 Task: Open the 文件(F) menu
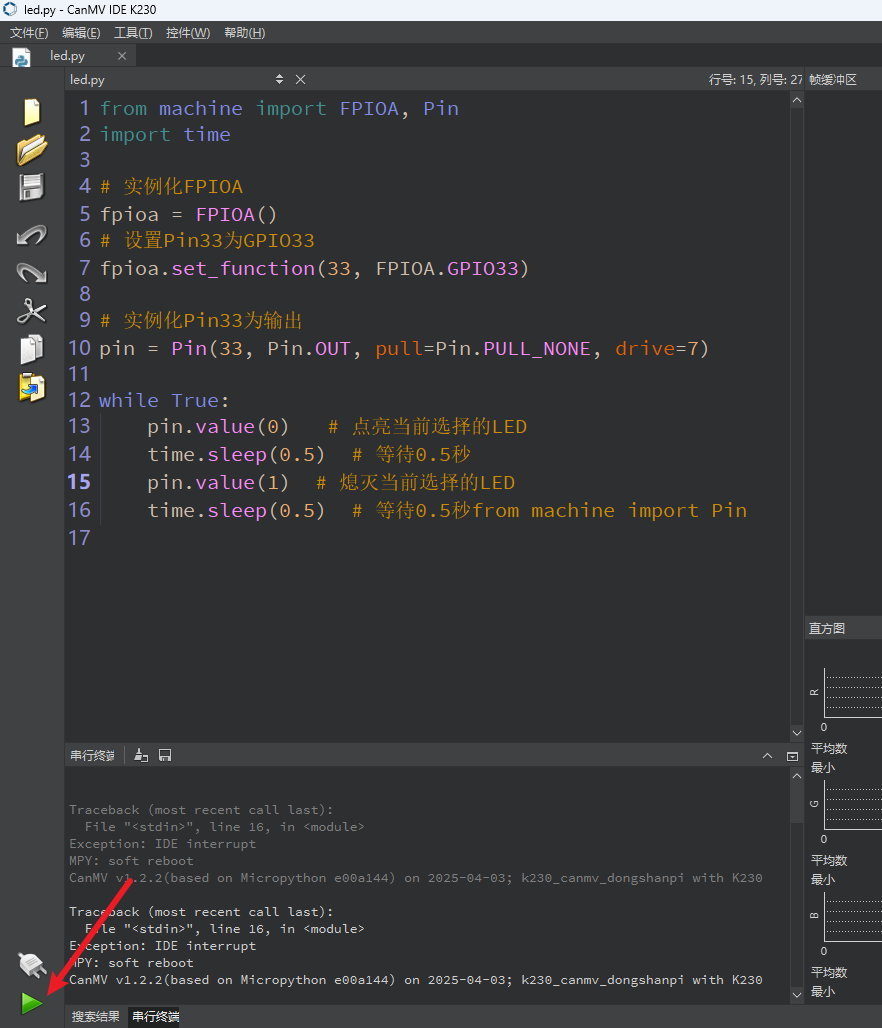click(x=29, y=33)
